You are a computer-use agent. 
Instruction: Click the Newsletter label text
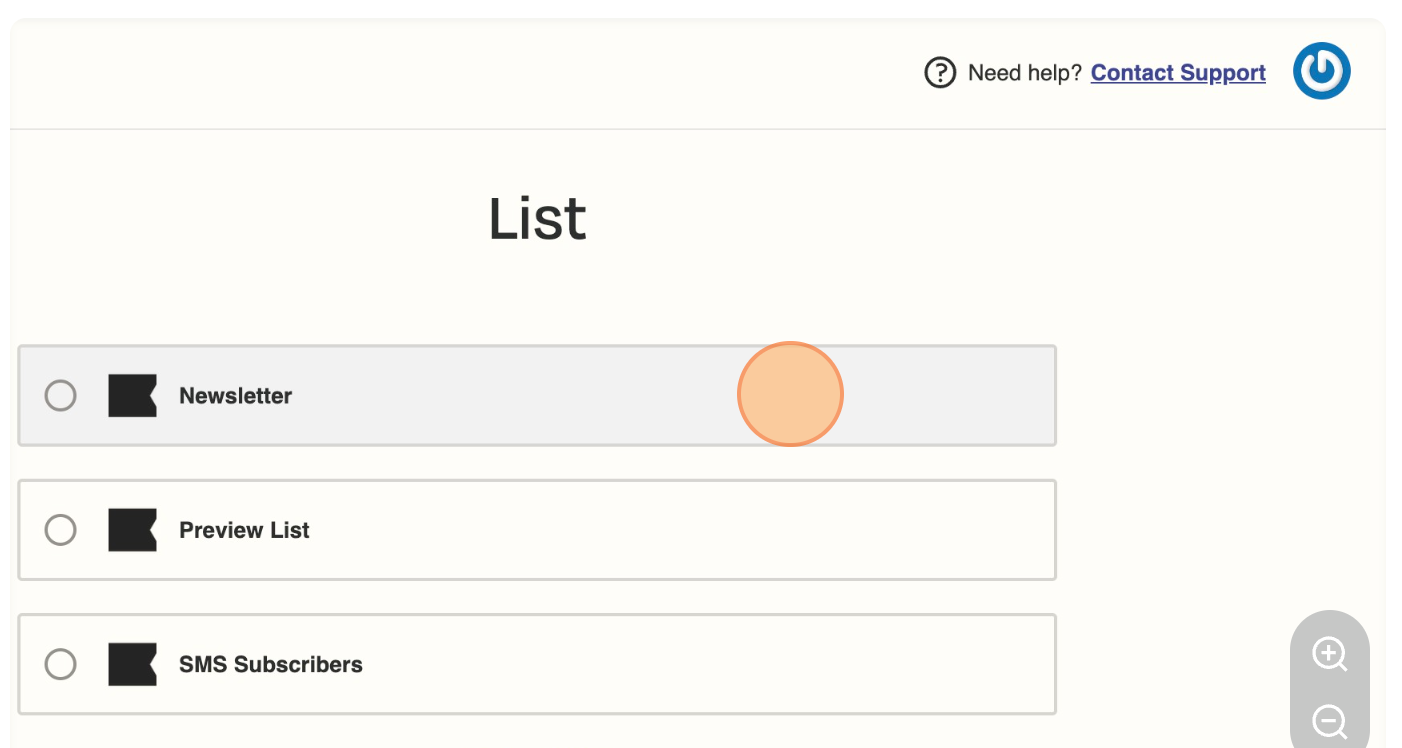coord(235,396)
